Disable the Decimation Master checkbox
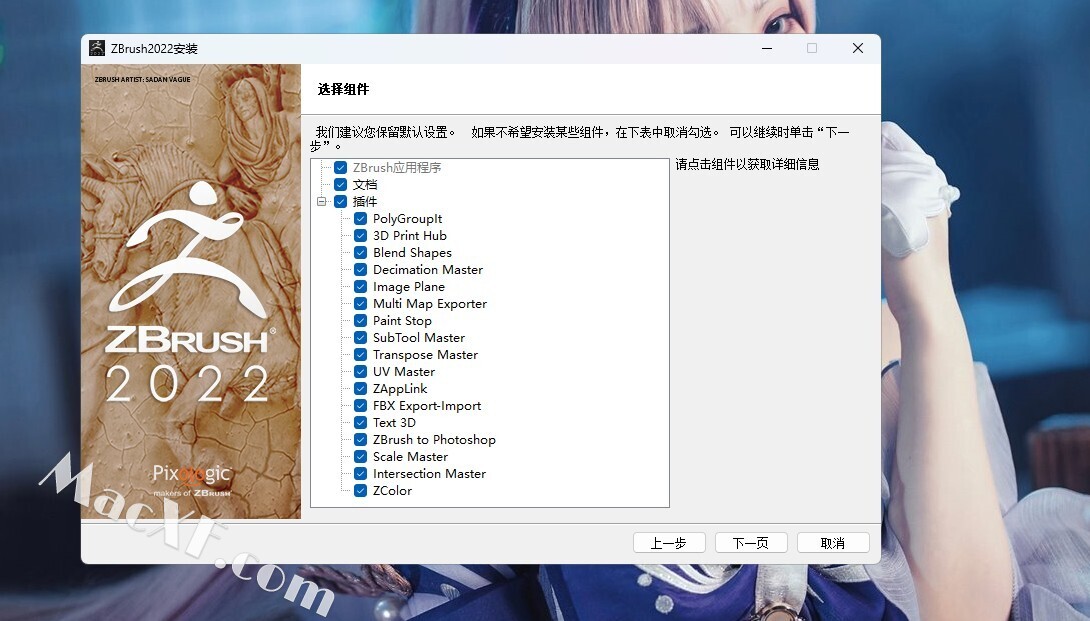This screenshot has width=1090, height=621. click(361, 269)
